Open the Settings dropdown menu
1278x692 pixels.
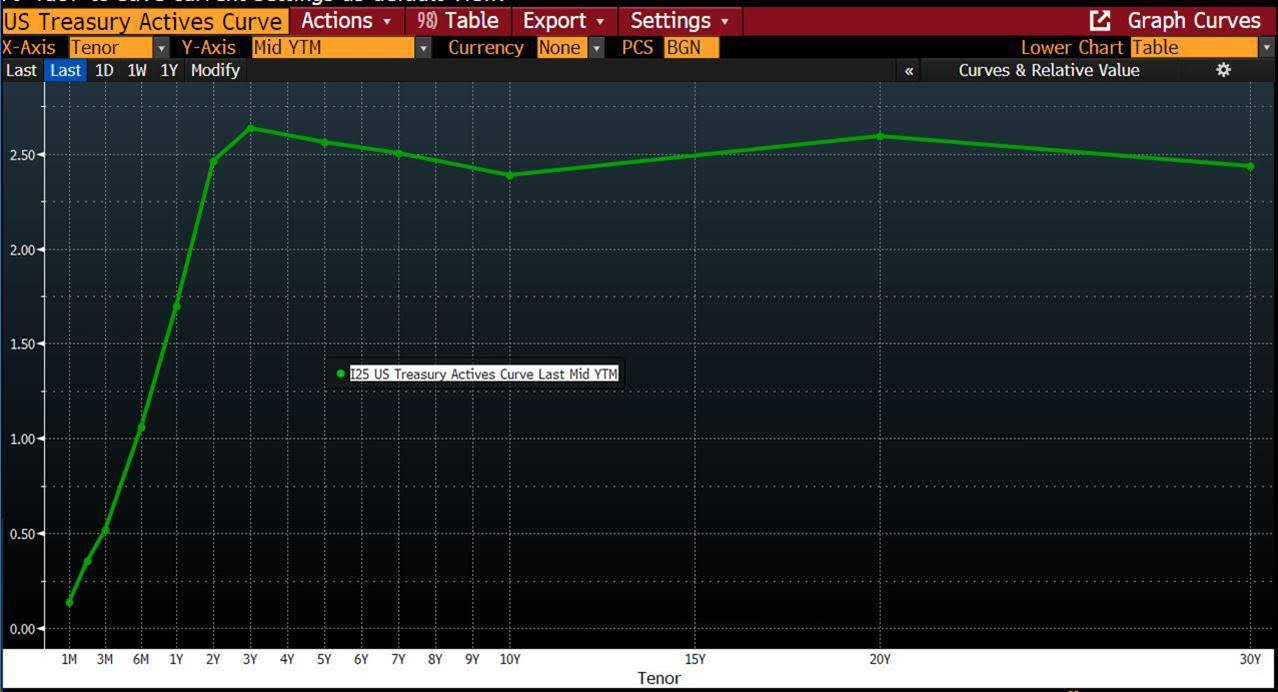[x=679, y=20]
